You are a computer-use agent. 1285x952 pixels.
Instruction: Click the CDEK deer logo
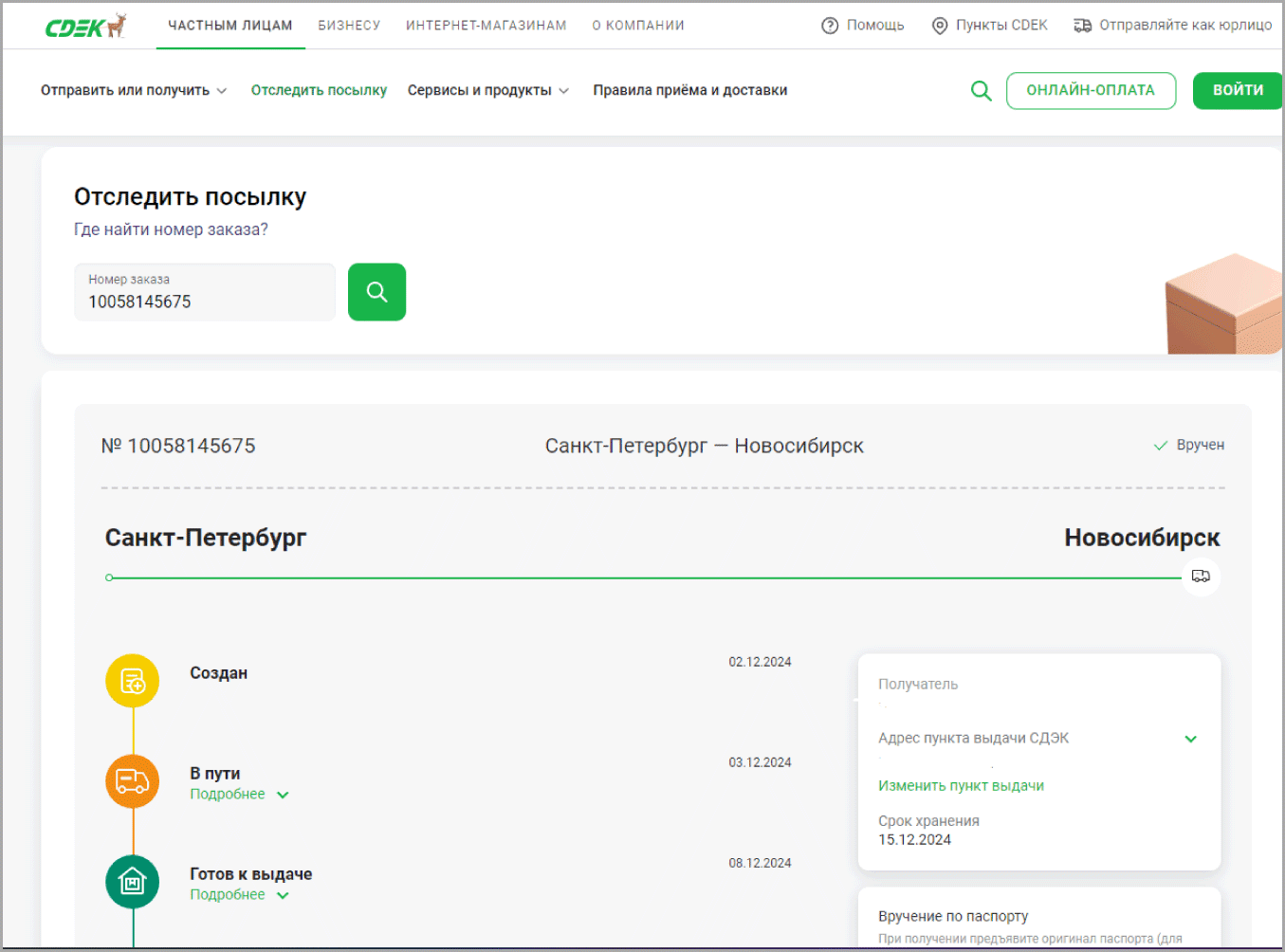[x=85, y=26]
